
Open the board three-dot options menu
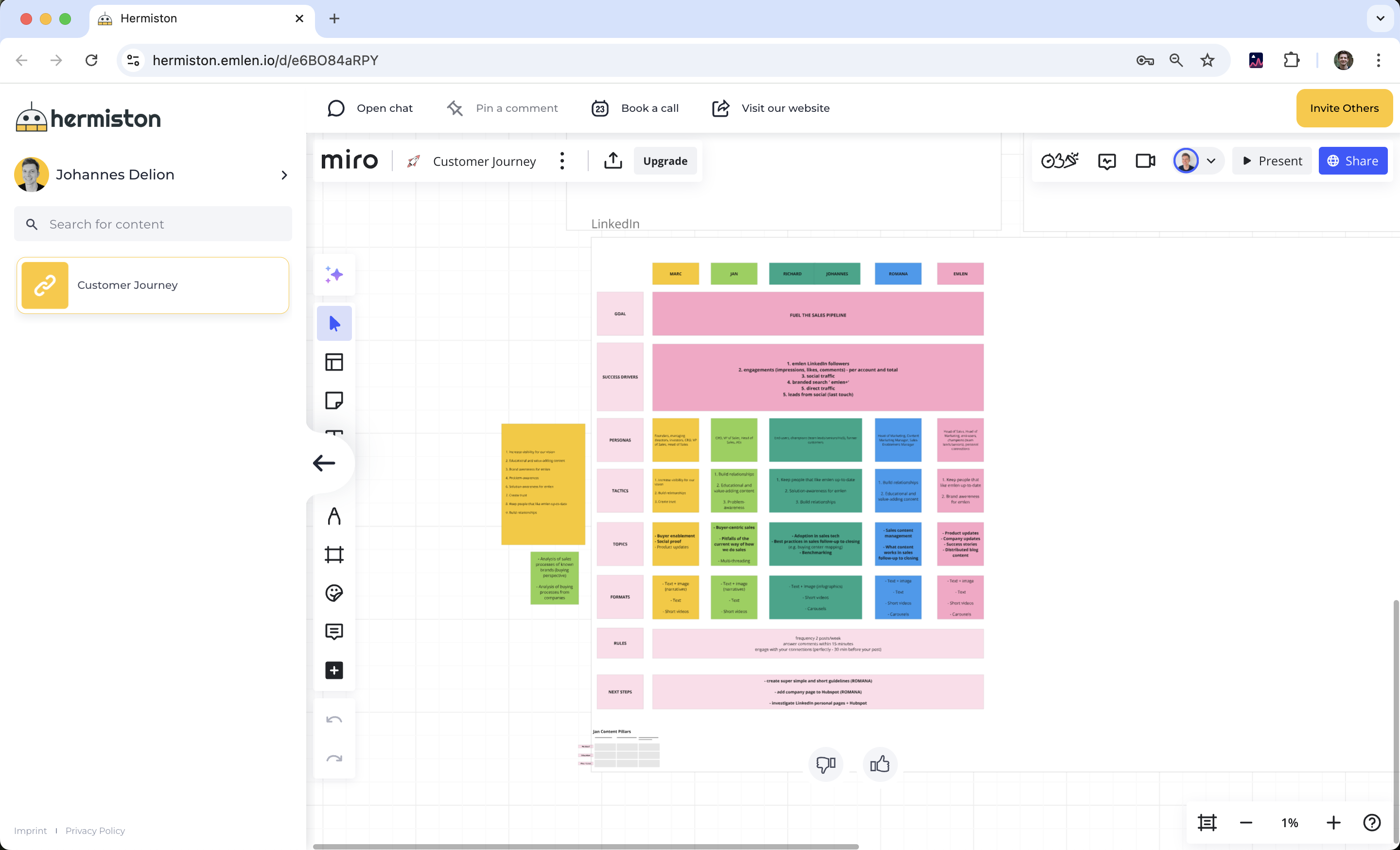tap(562, 161)
